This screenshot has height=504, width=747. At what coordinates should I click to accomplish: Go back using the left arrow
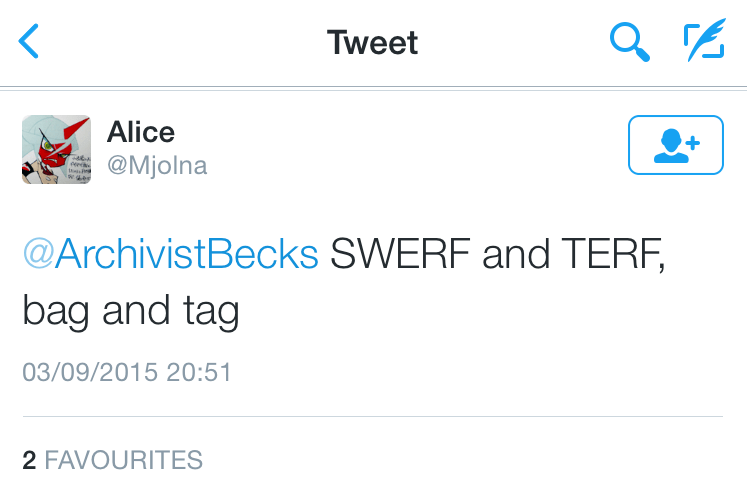pyautogui.click(x=30, y=42)
